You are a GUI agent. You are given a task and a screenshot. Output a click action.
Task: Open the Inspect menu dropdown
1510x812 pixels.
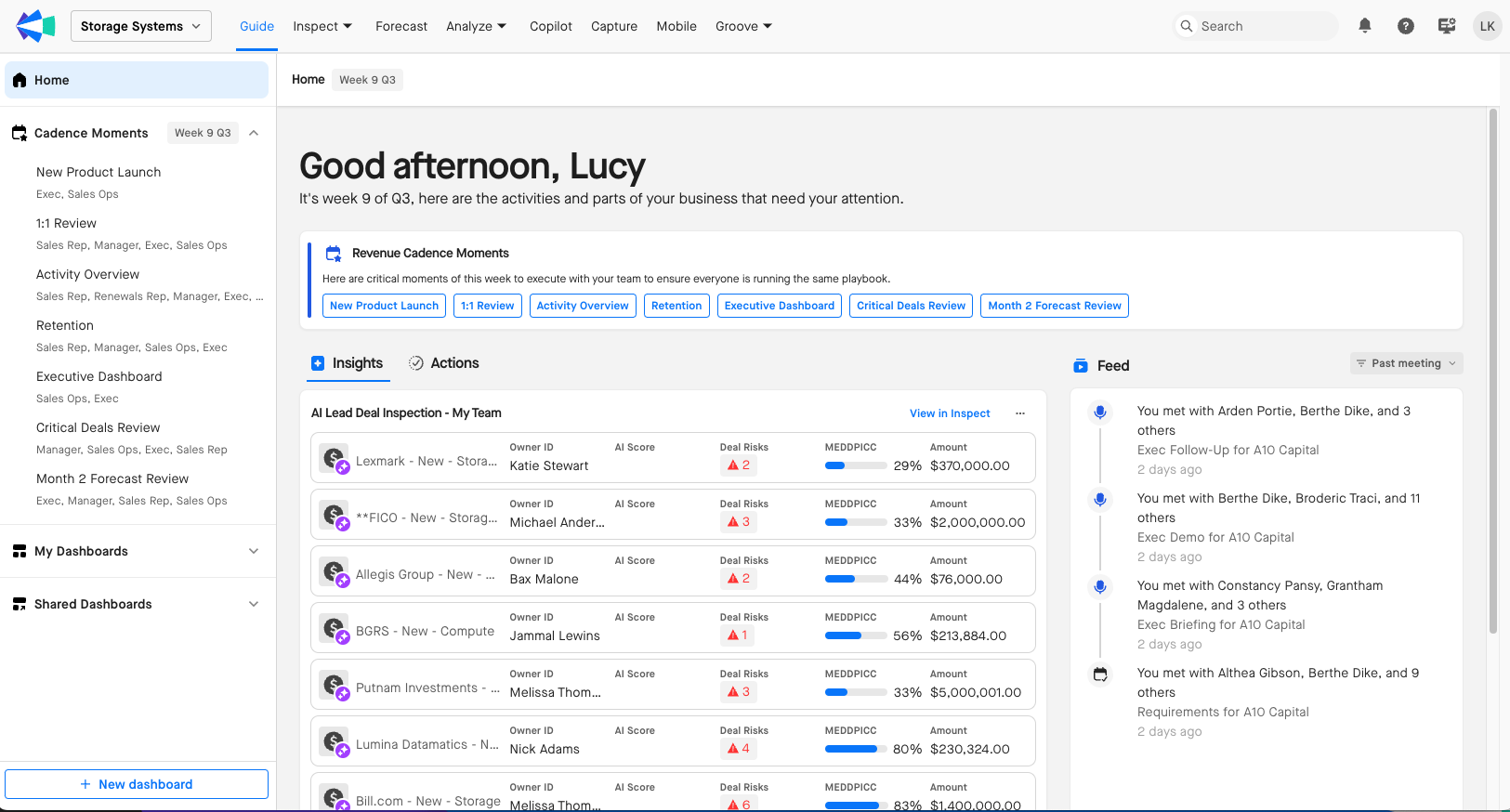click(x=322, y=26)
